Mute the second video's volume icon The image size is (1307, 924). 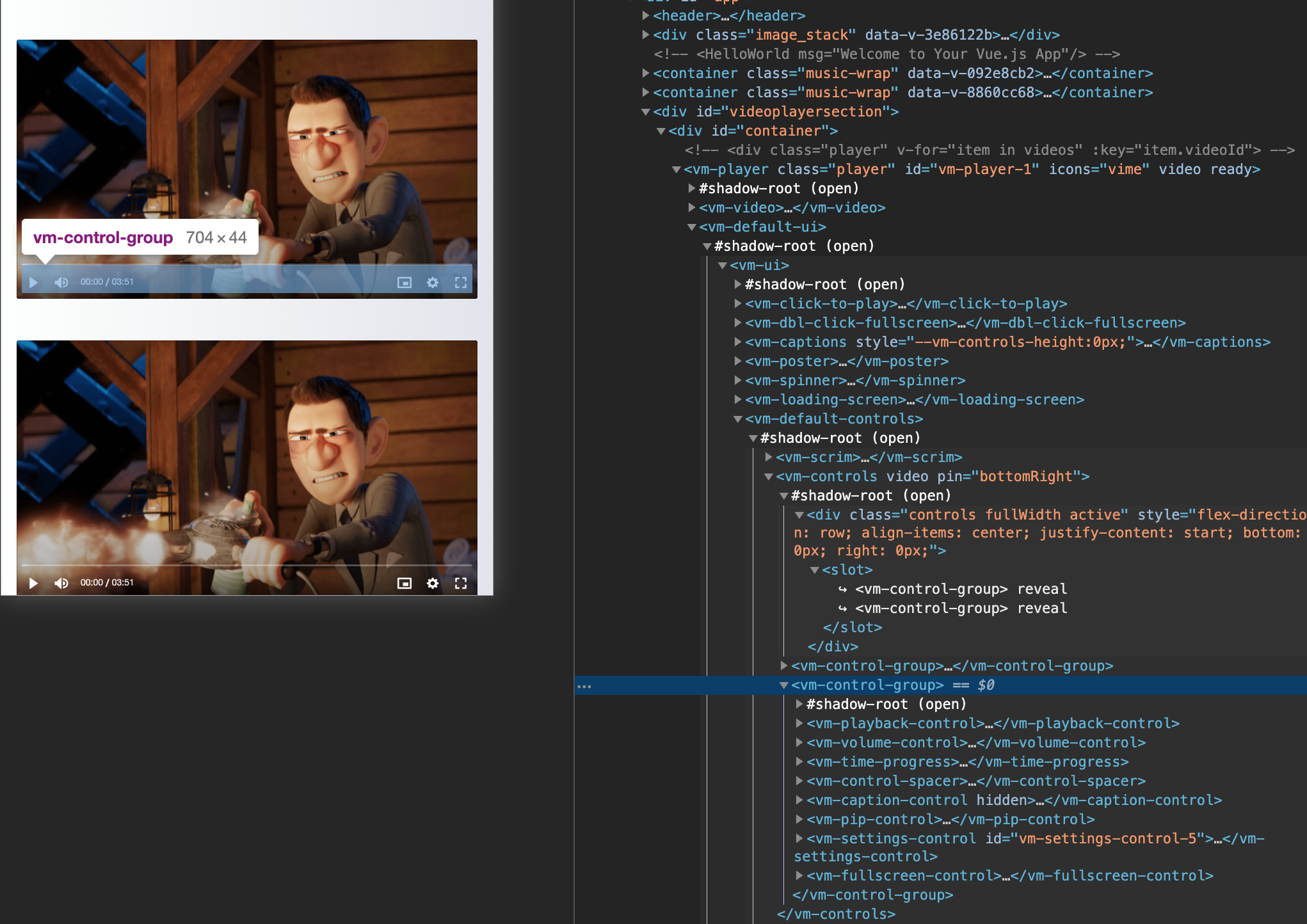coord(61,583)
